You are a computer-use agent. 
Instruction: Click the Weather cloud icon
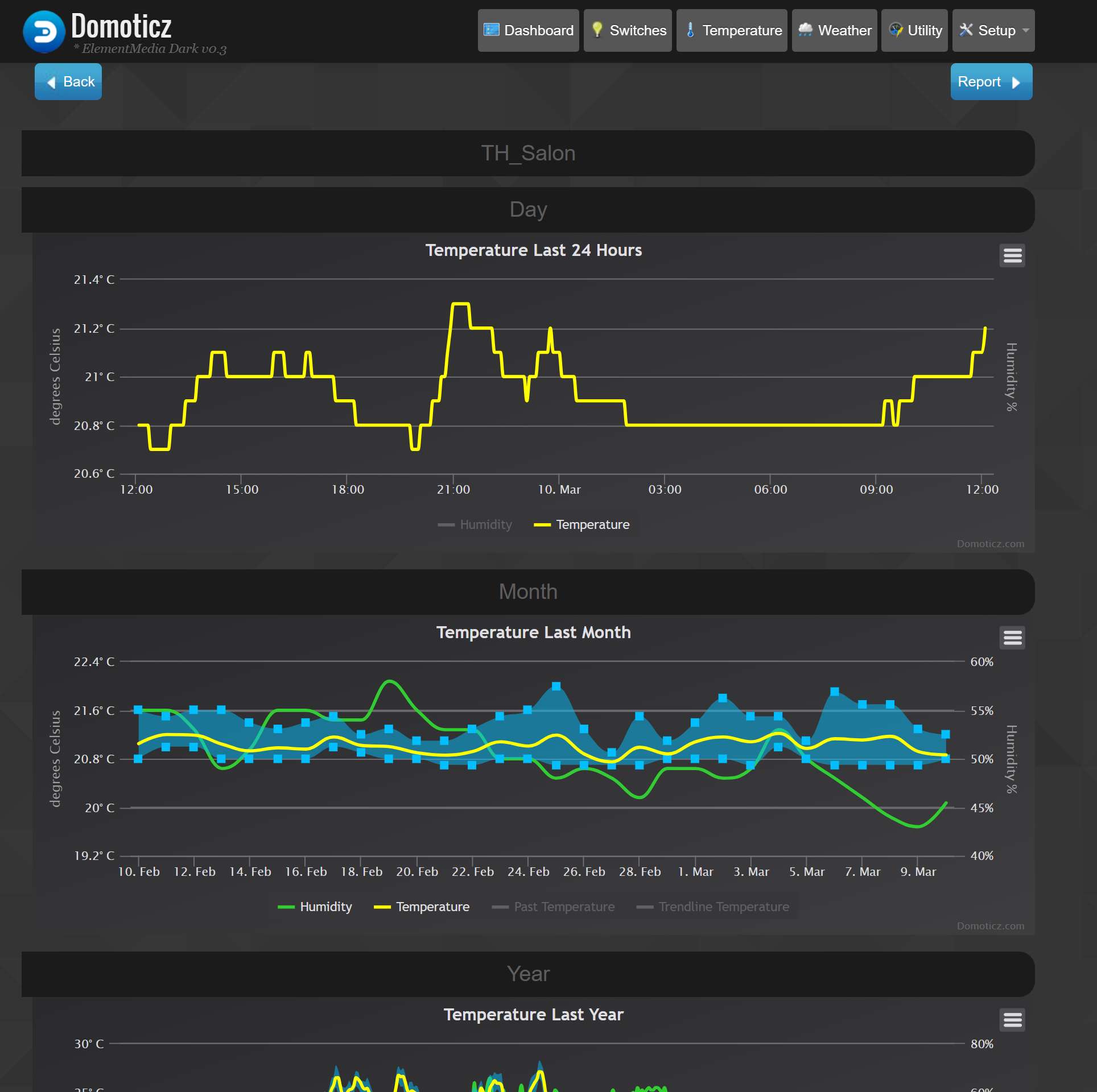click(x=805, y=30)
